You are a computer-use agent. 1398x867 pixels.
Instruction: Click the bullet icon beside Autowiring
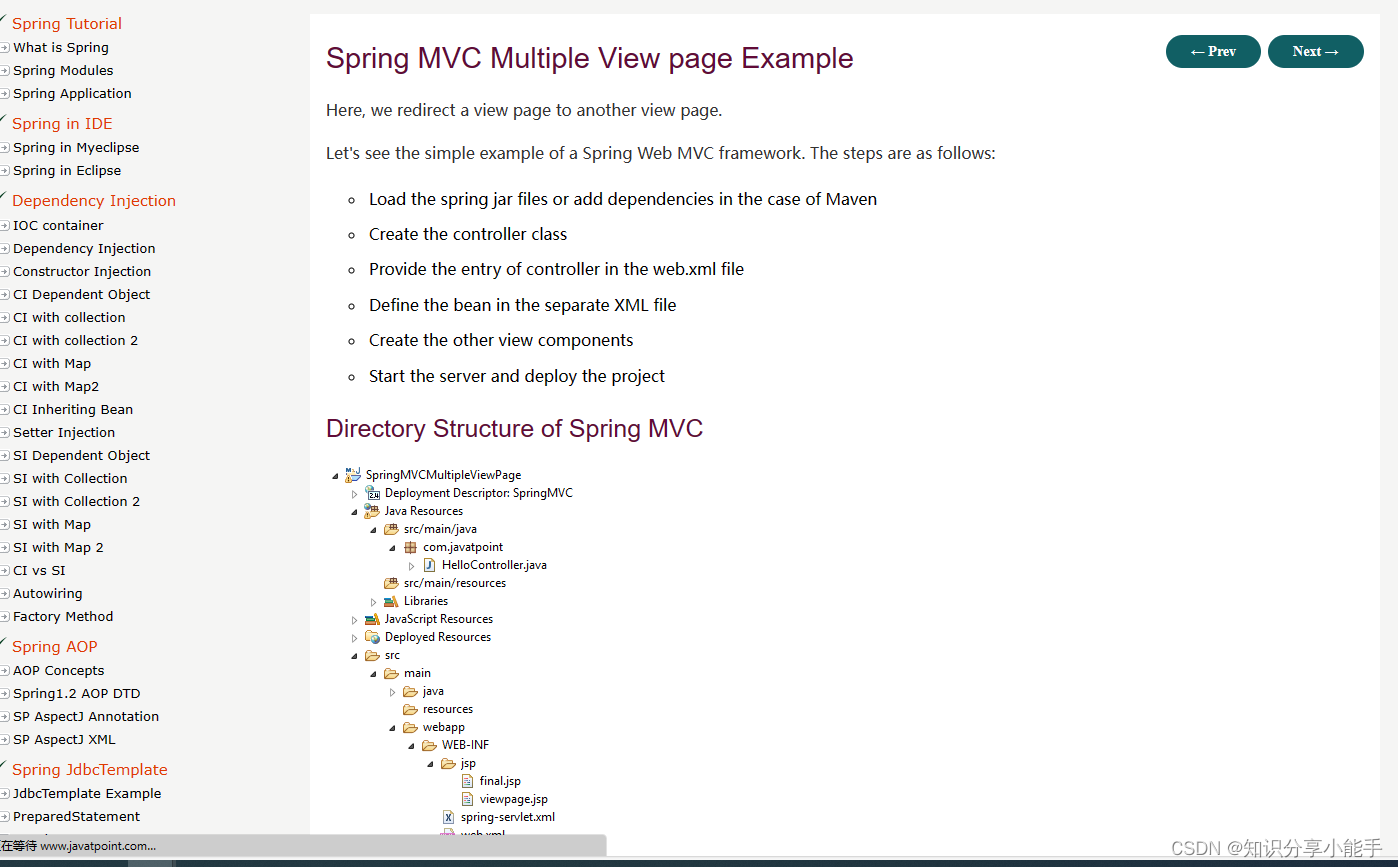(5, 594)
